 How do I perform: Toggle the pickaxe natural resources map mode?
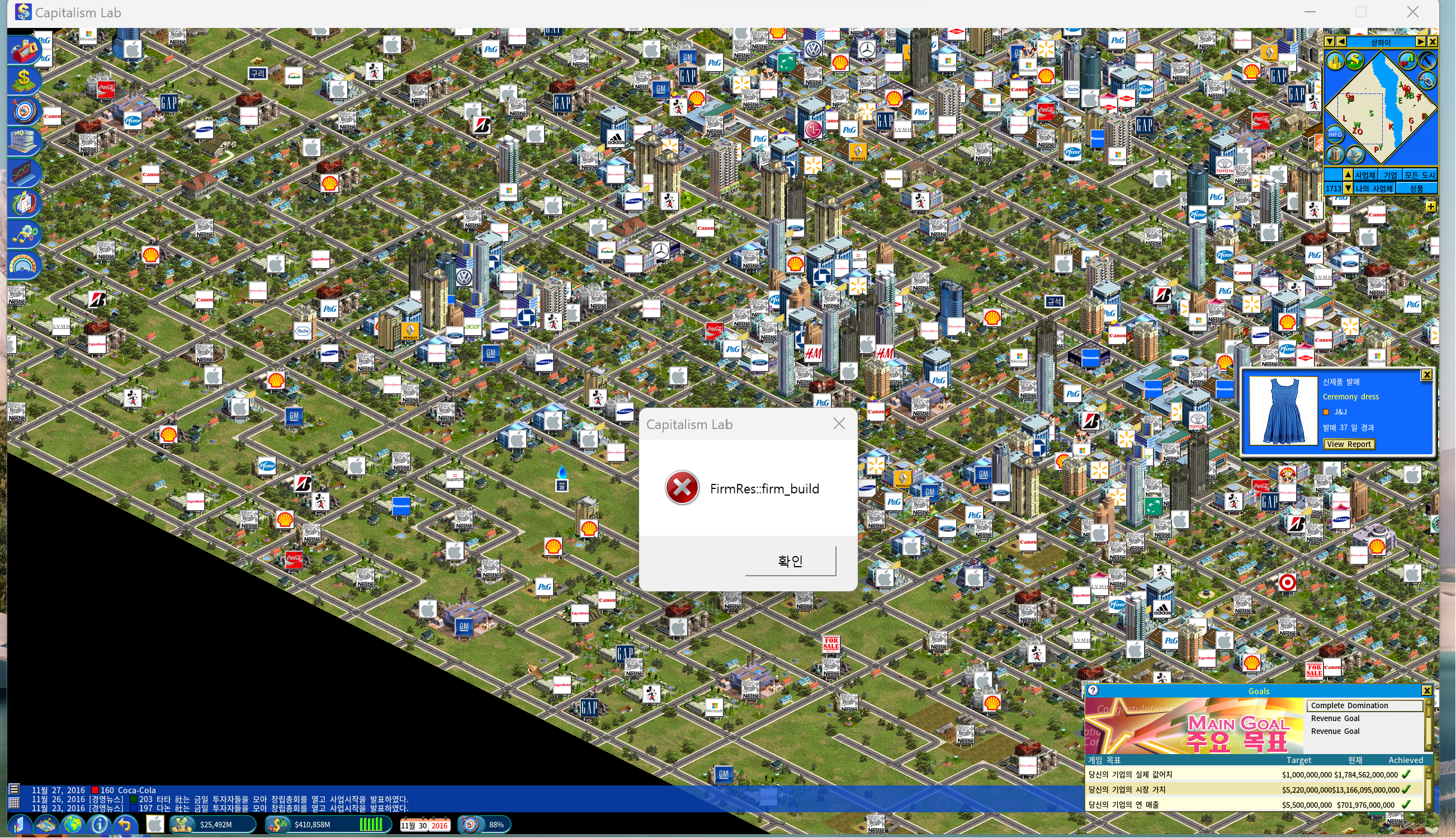pos(1427,60)
